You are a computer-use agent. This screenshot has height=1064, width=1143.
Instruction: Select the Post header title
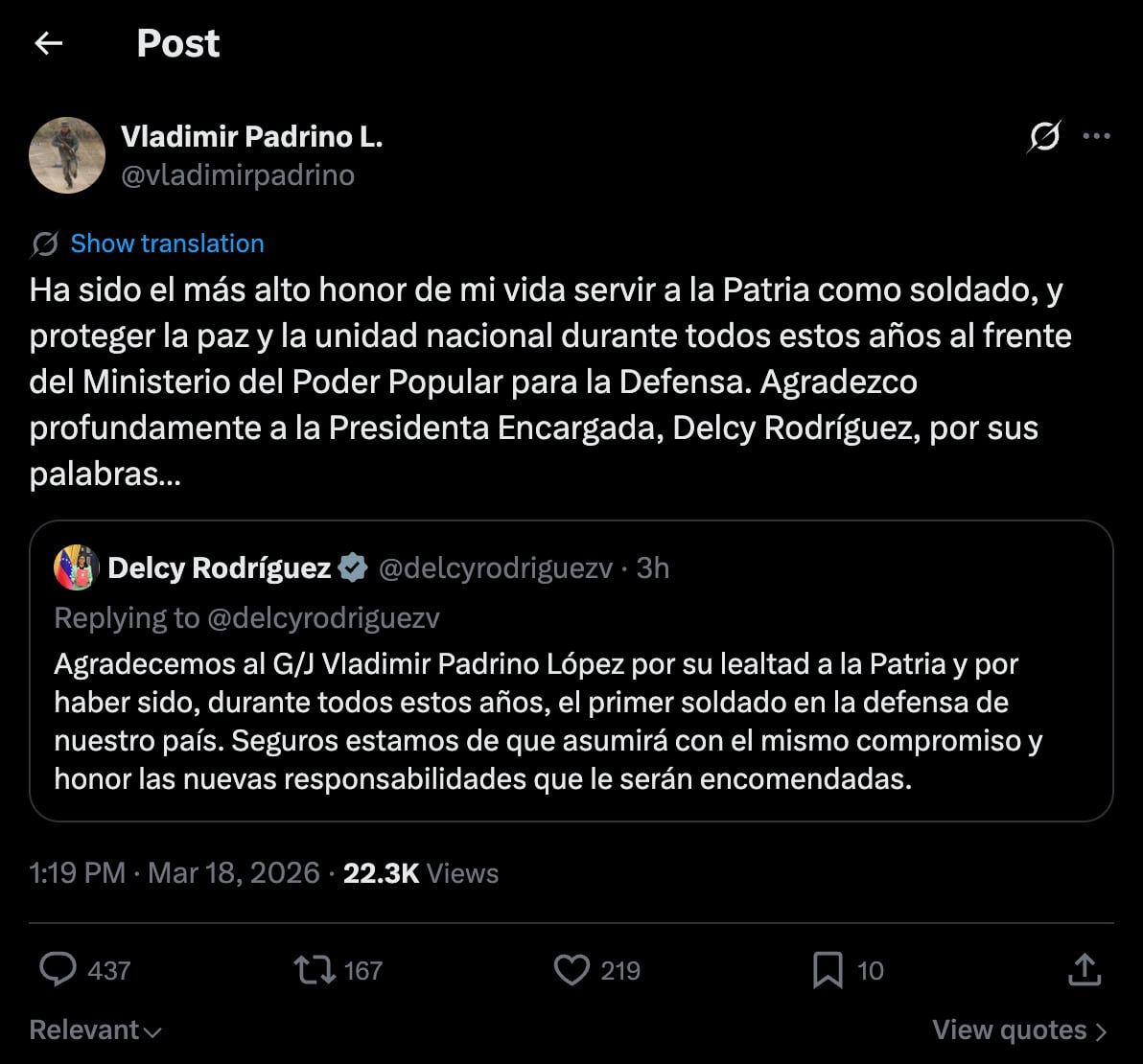tap(177, 43)
